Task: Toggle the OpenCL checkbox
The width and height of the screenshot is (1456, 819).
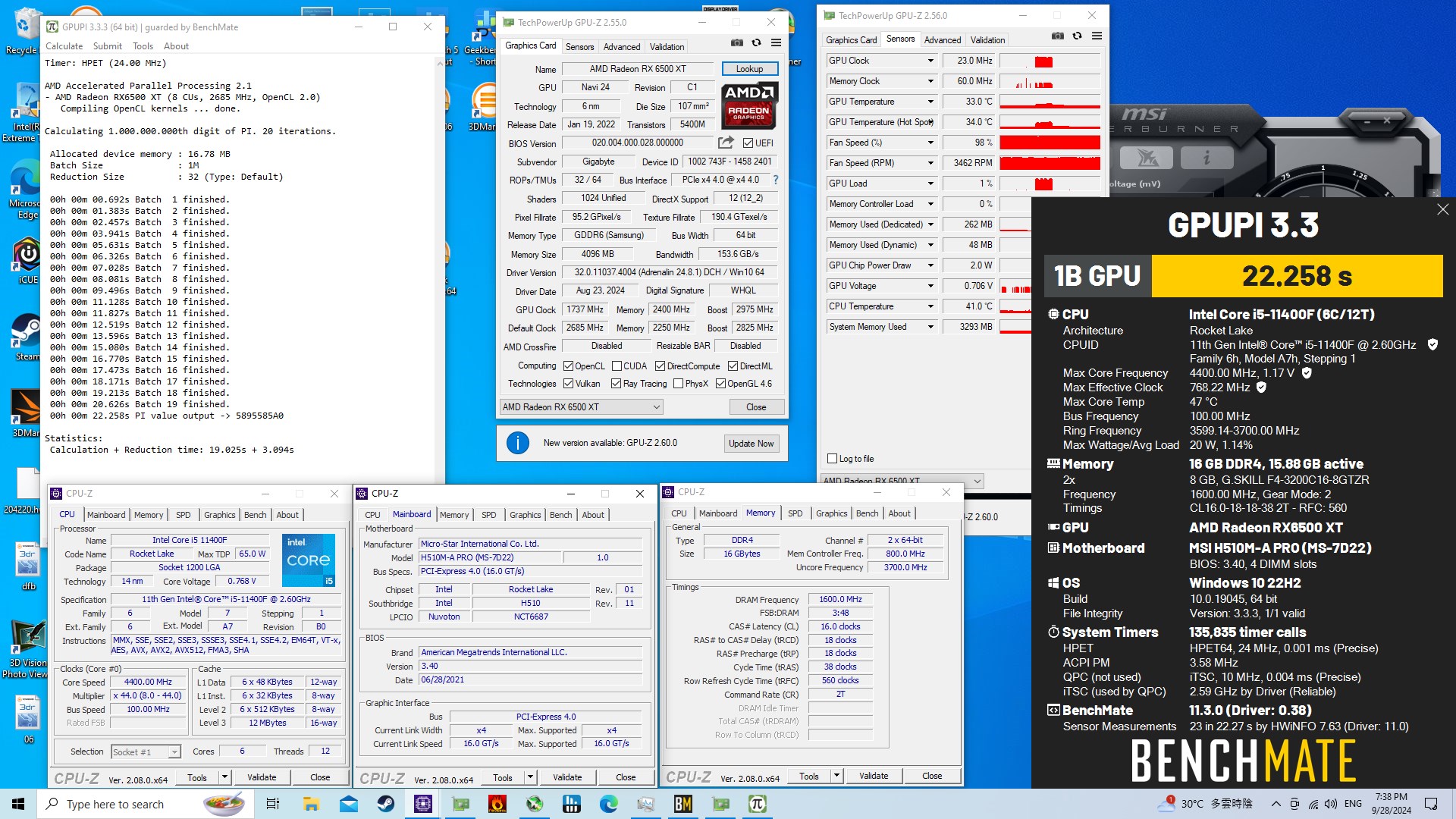Action: click(x=568, y=366)
